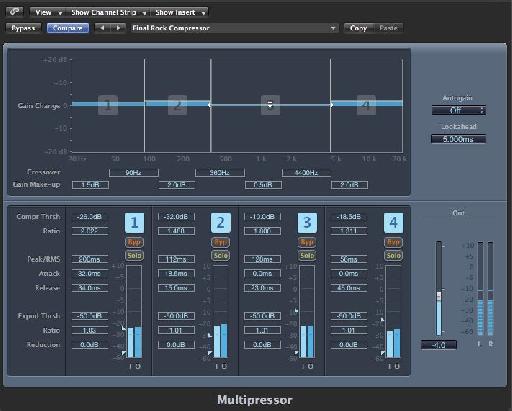Click the Lookahead 5.000ms field
The width and height of the screenshot is (512, 411).
coord(458,139)
